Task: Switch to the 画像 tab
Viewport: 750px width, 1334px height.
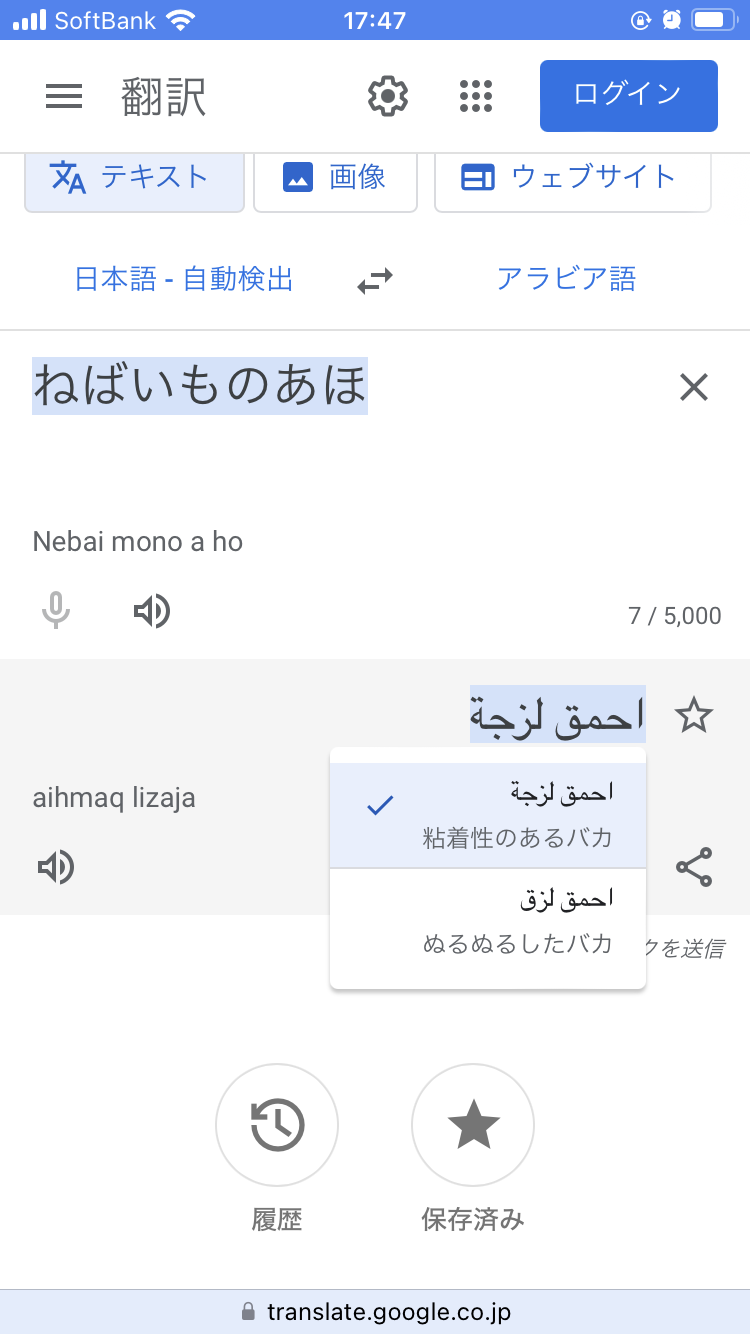Action: coord(335,178)
